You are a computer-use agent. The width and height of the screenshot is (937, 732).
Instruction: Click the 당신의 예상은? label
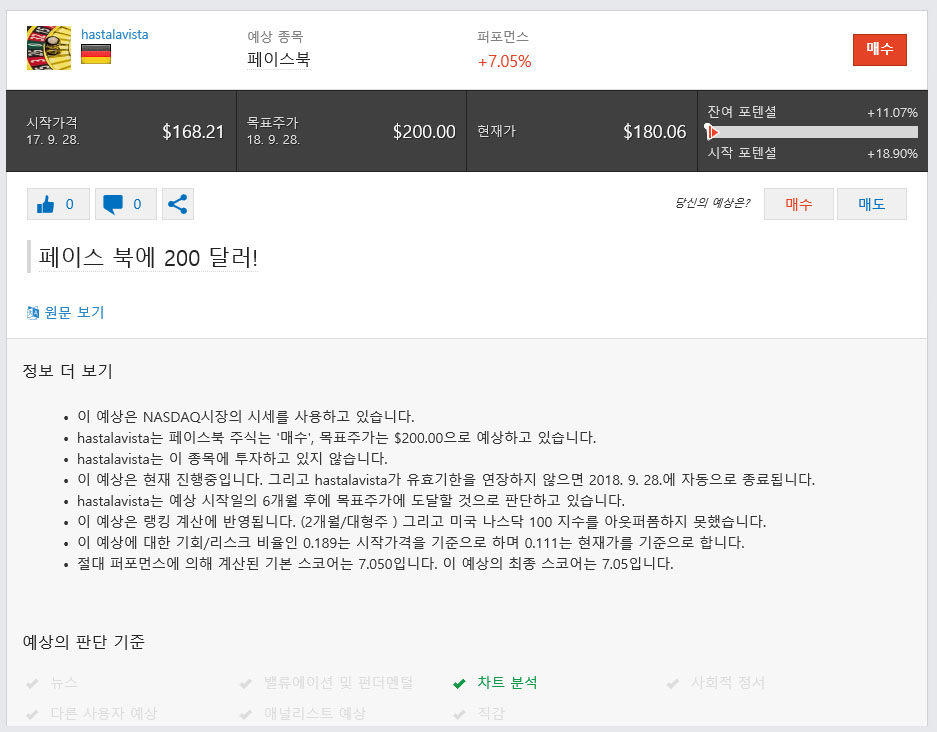(712, 203)
